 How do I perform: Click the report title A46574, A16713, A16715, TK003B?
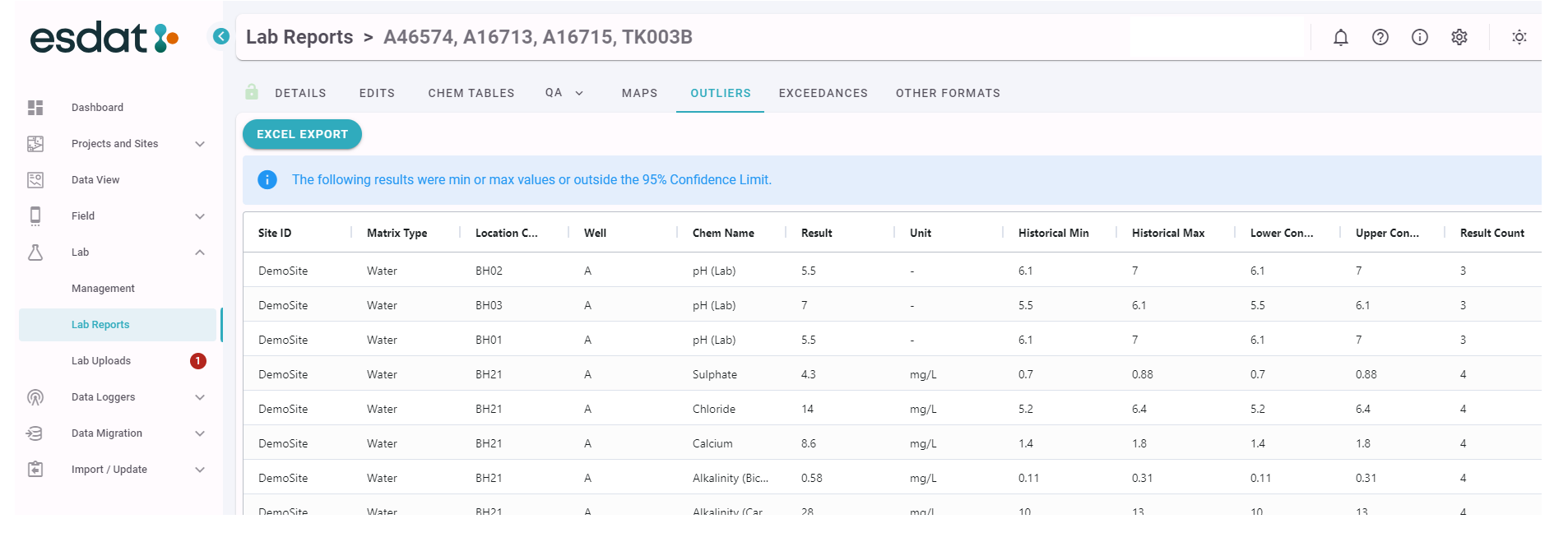[538, 37]
